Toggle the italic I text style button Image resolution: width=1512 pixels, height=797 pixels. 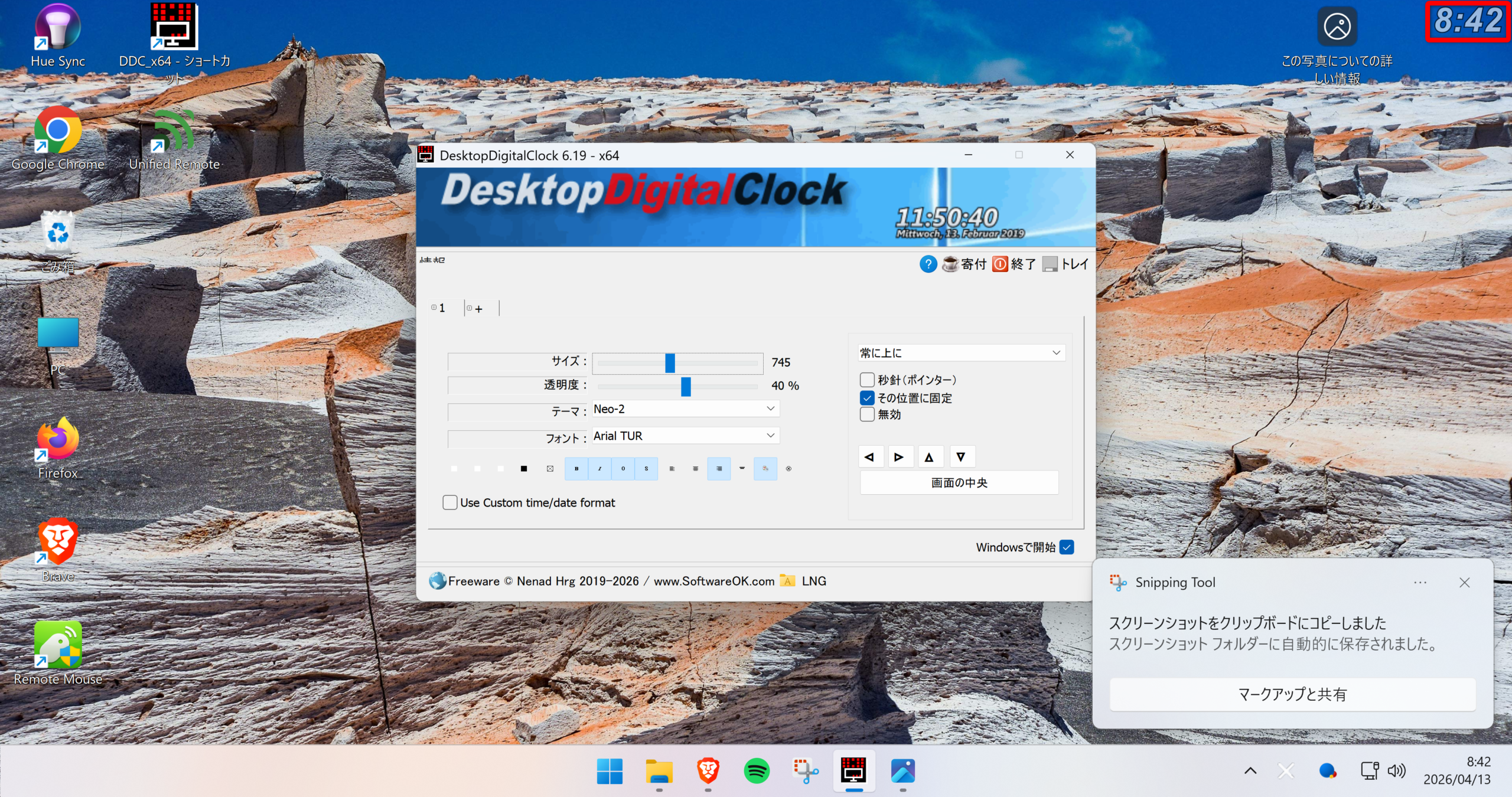point(599,469)
